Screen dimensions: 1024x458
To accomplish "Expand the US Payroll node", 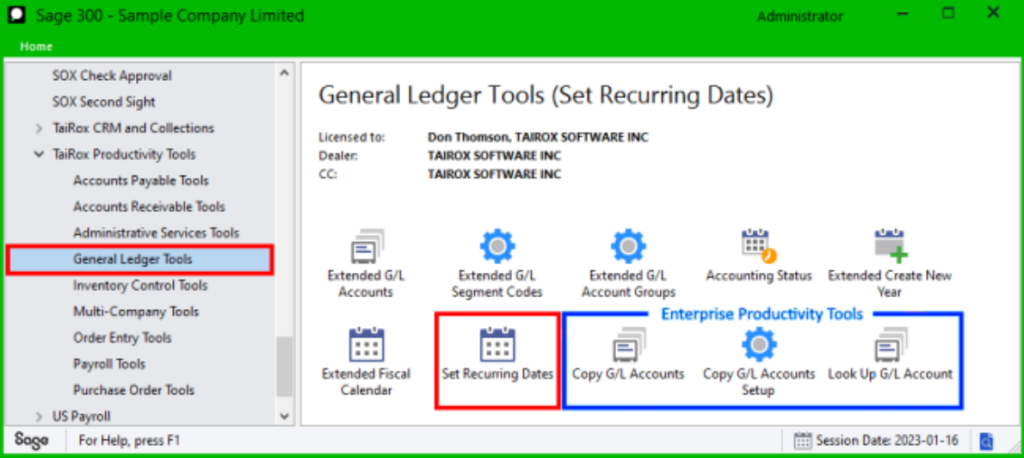I will click(39, 416).
